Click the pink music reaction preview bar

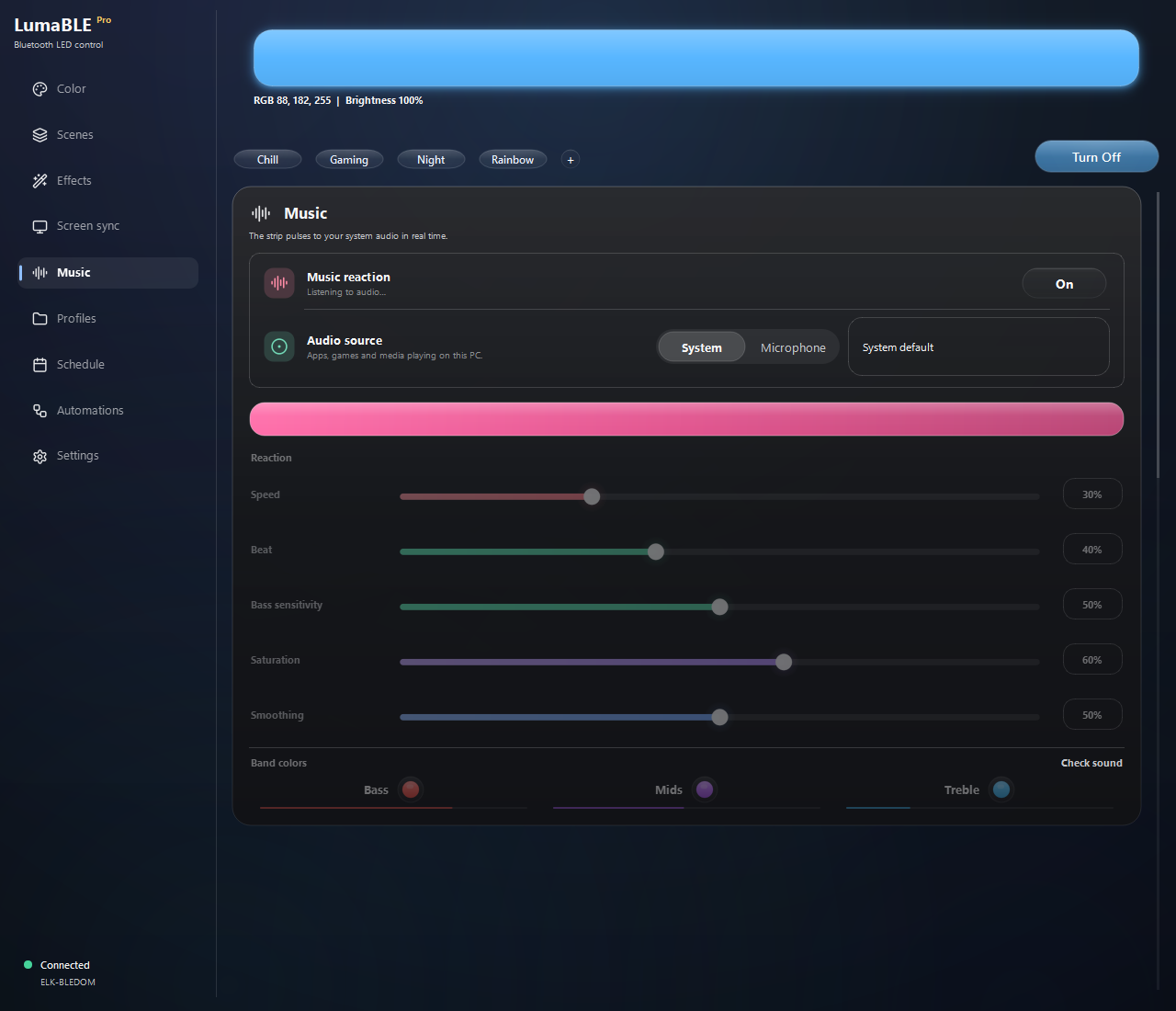686,419
